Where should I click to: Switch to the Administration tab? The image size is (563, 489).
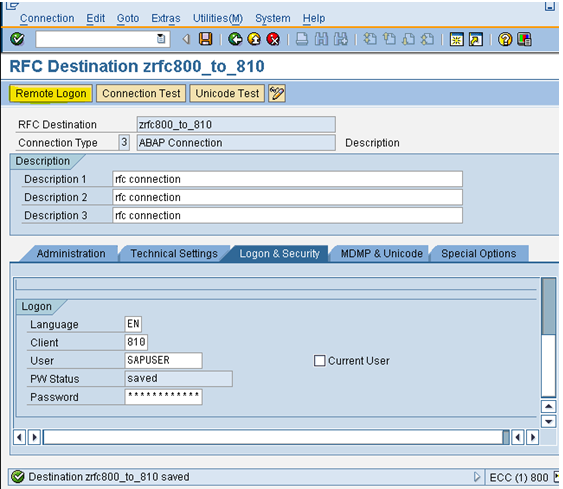(71, 253)
